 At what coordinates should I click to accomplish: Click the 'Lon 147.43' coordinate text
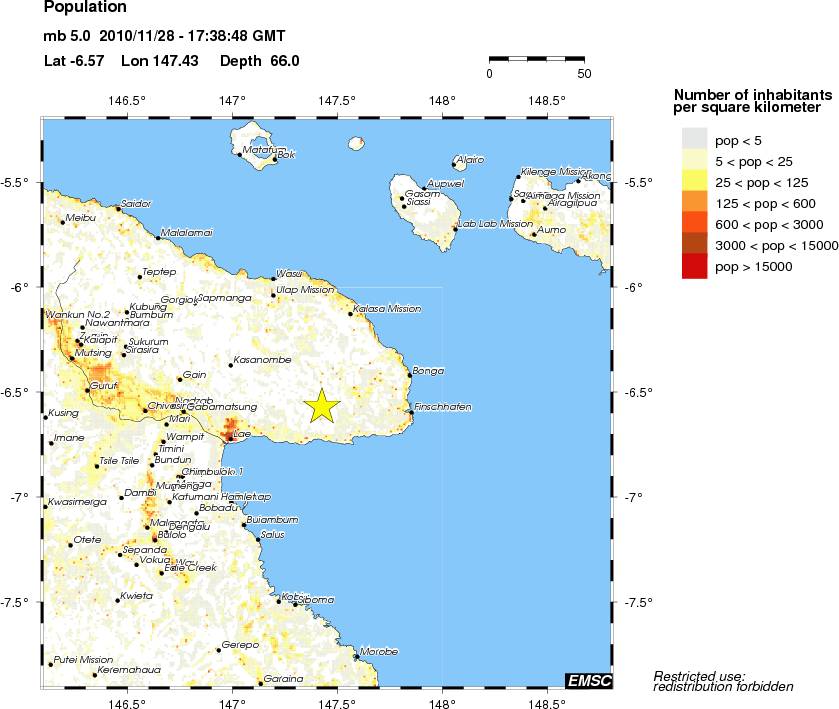pyautogui.click(x=159, y=61)
